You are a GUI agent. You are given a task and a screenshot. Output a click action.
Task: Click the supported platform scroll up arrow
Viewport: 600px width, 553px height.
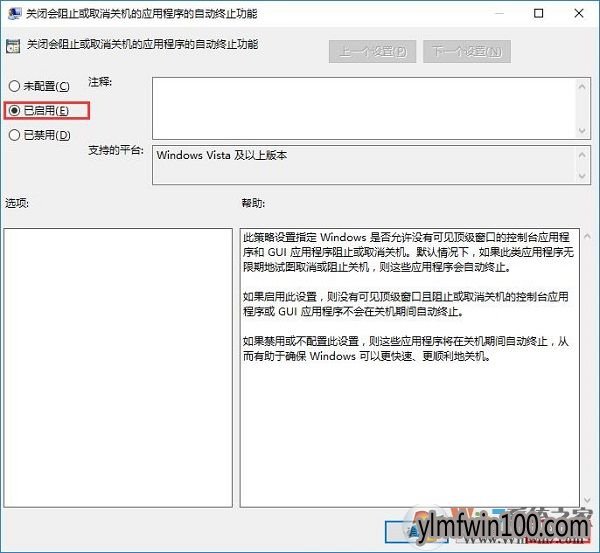[582, 155]
